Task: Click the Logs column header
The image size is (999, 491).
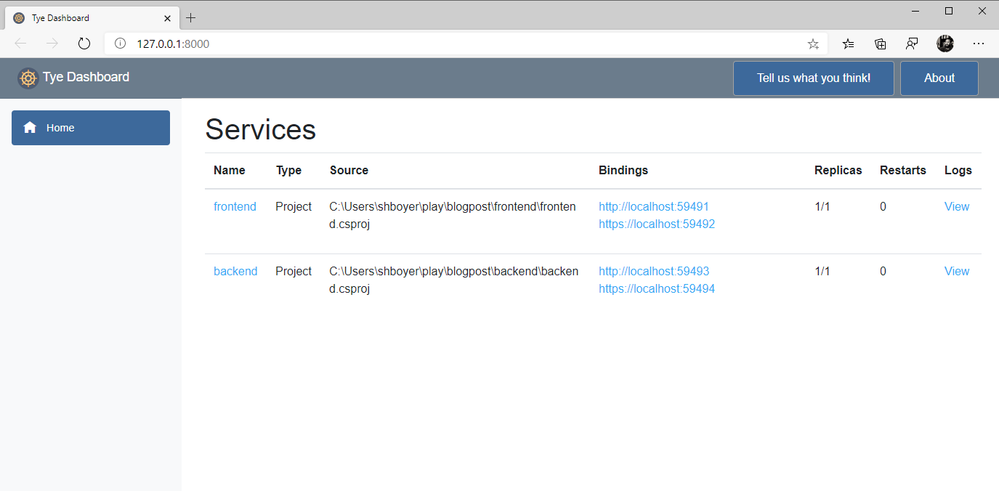Action: pyautogui.click(x=958, y=170)
